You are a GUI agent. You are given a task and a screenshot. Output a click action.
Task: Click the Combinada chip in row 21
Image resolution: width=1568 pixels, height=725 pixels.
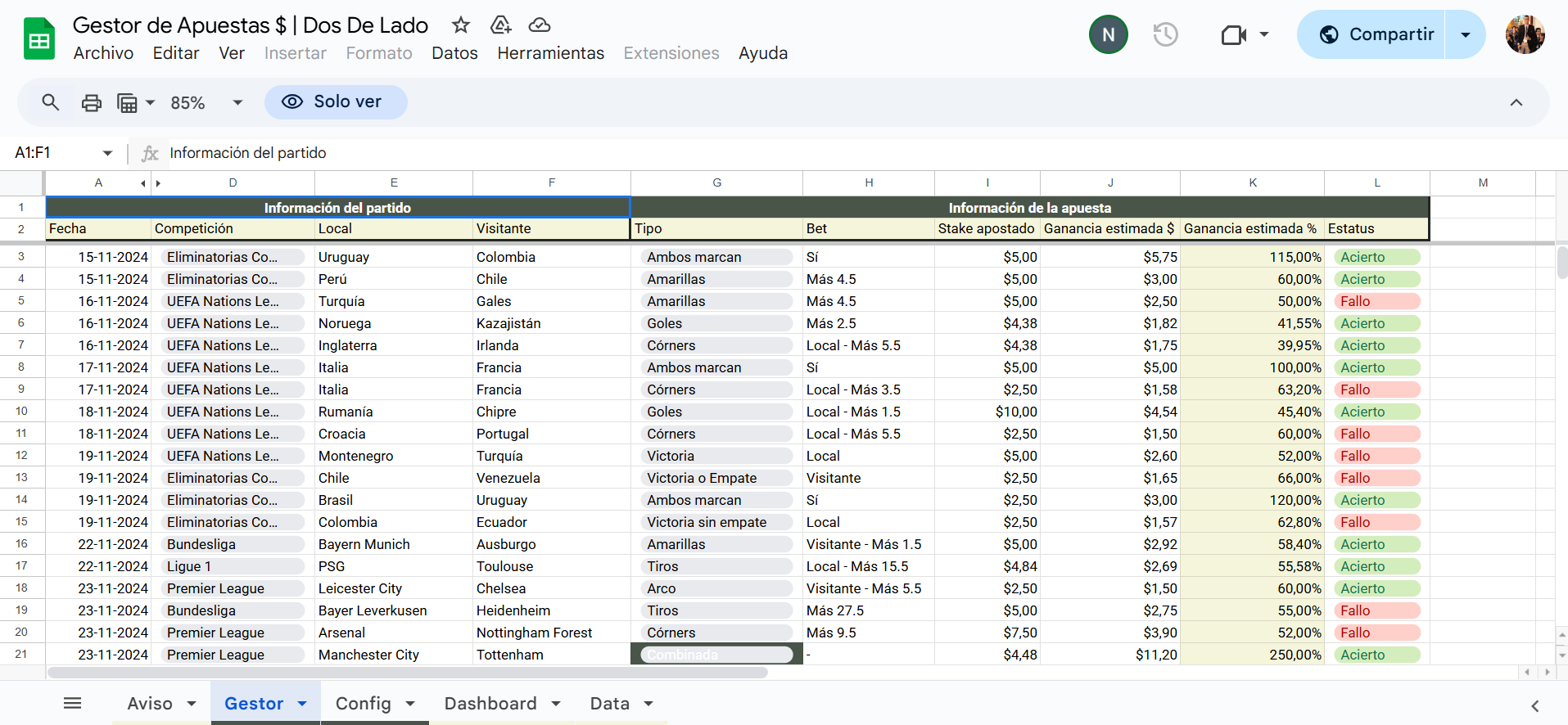coord(716,655)
